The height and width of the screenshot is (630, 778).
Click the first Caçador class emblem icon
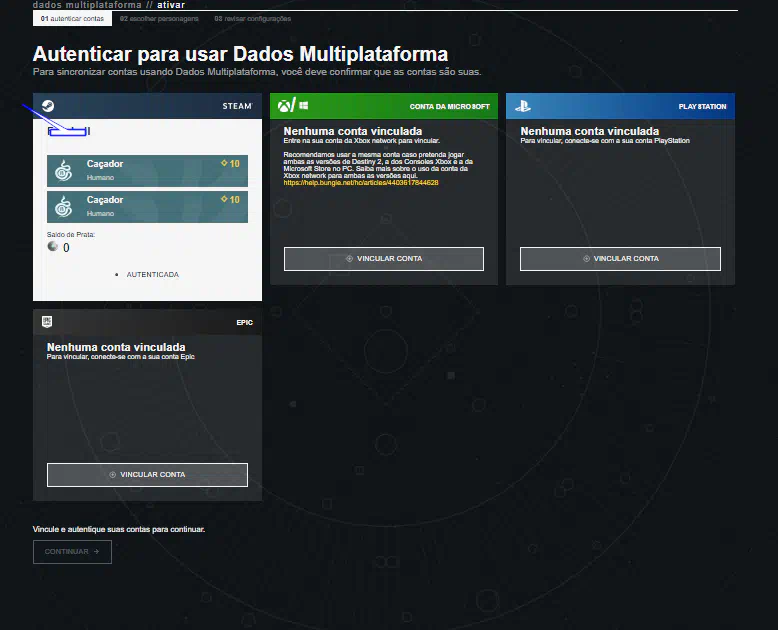click(x=63, y=170)
